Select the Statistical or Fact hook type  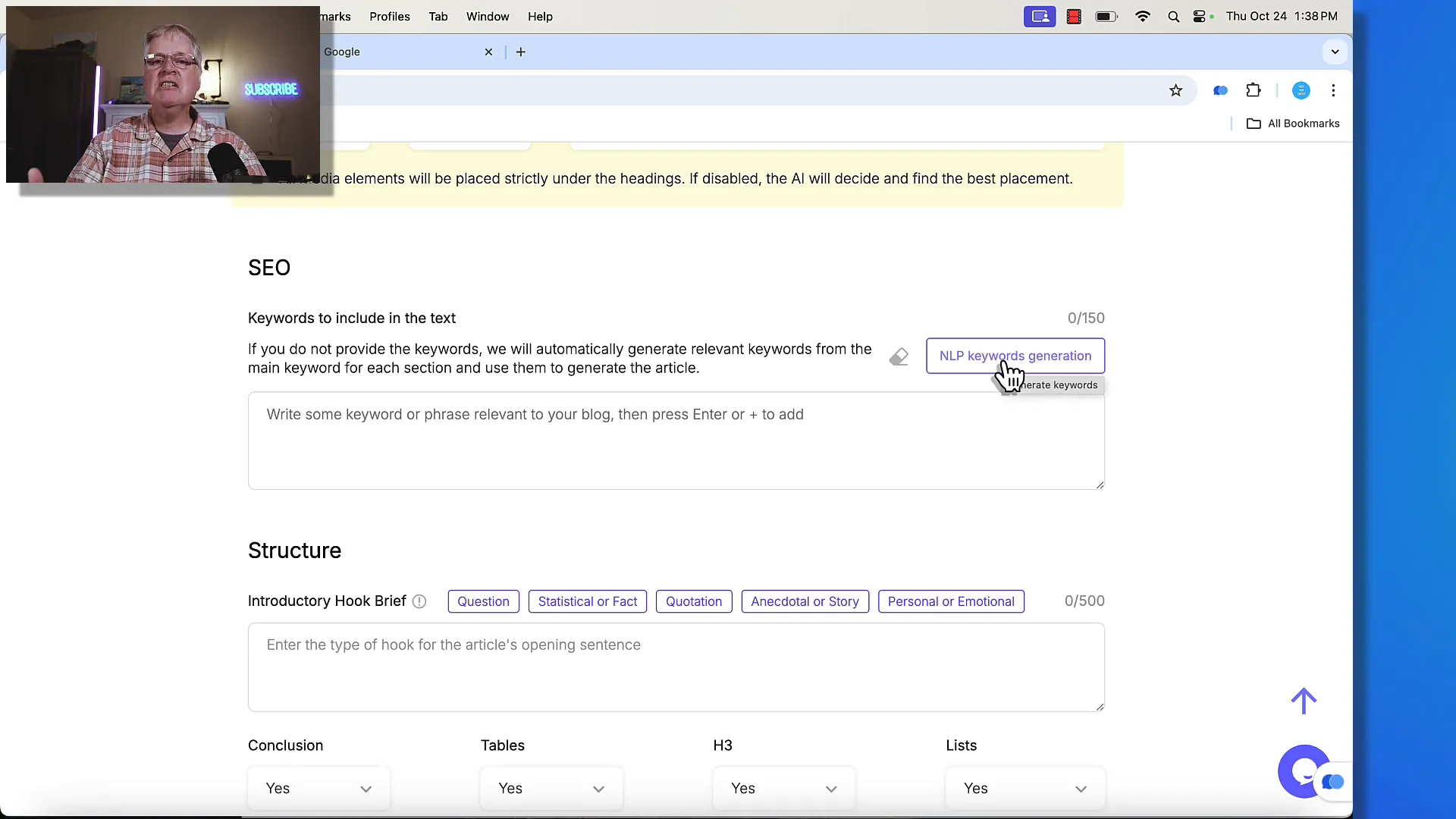click(587, 601)
